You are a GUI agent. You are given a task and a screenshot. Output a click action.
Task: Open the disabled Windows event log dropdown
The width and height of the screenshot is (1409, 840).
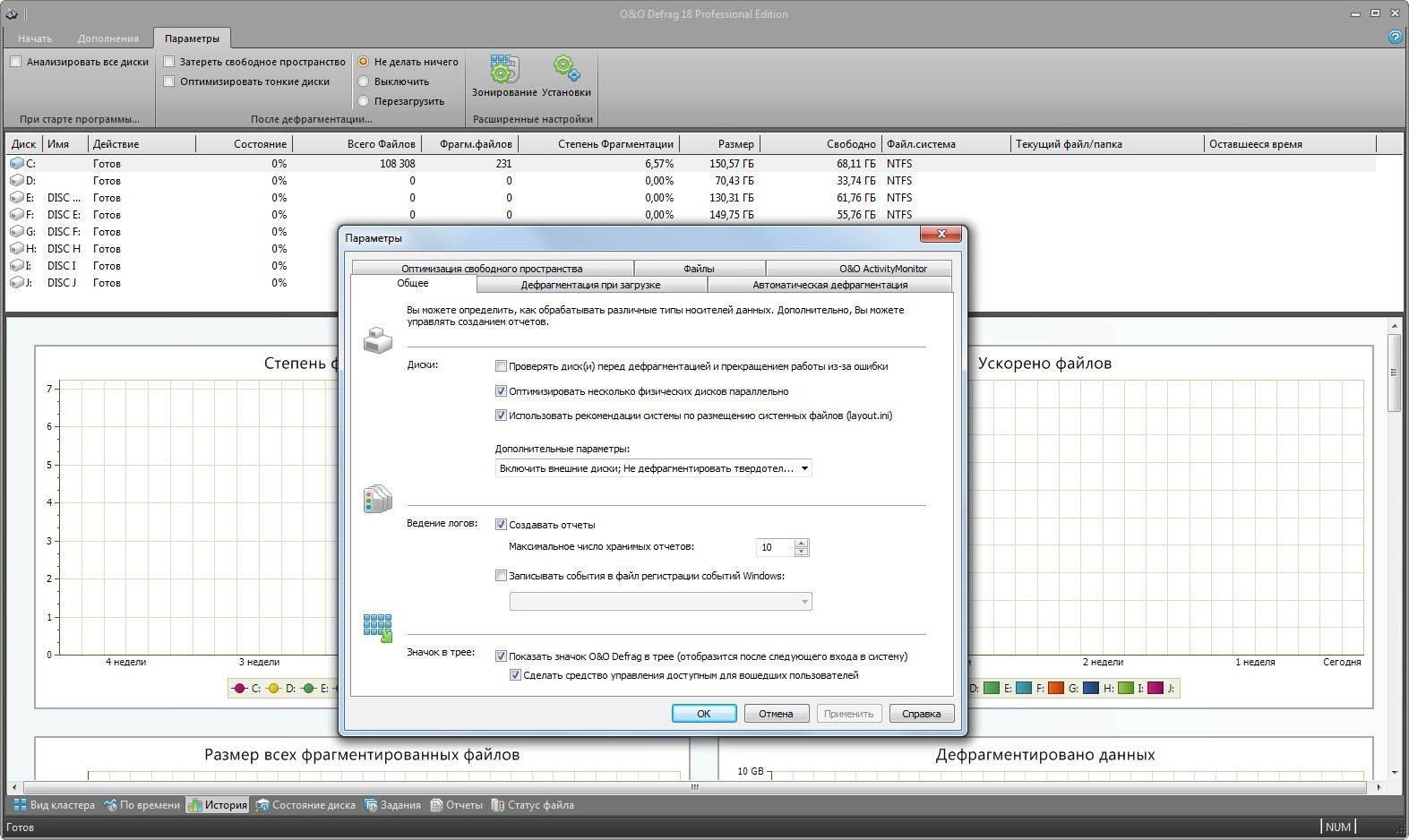660,602
